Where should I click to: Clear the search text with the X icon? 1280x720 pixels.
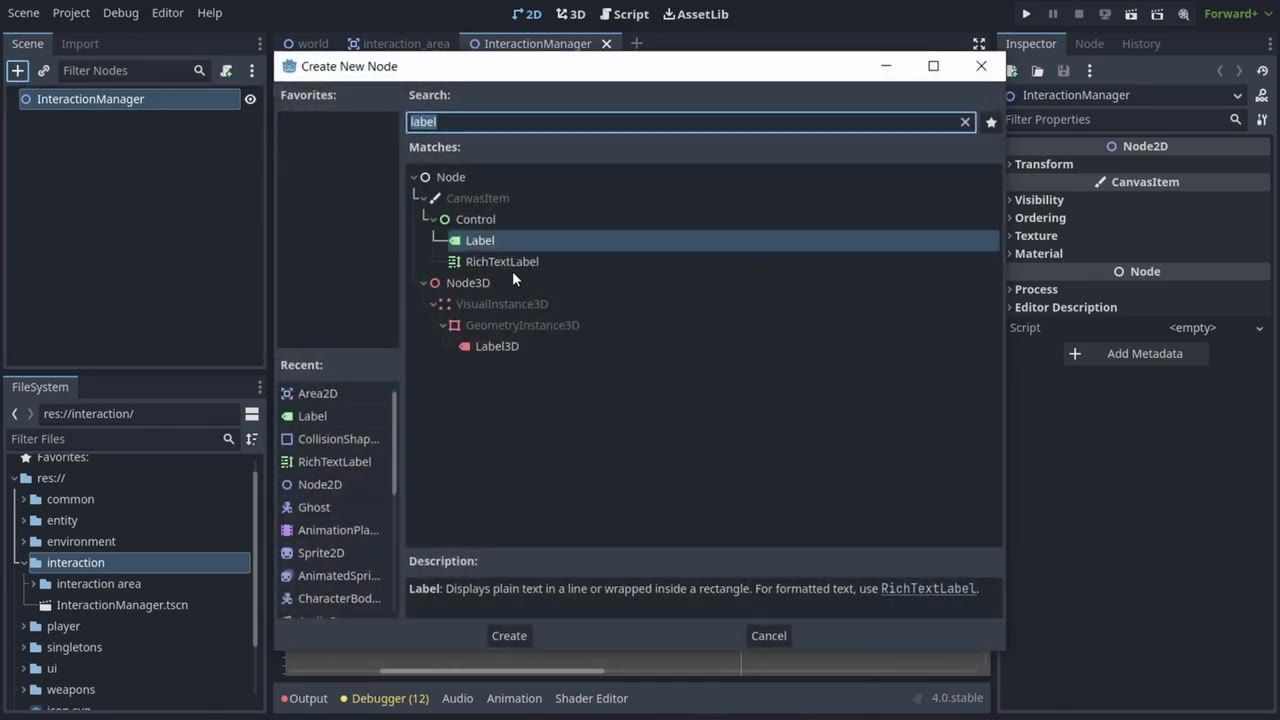coord(965,122)
